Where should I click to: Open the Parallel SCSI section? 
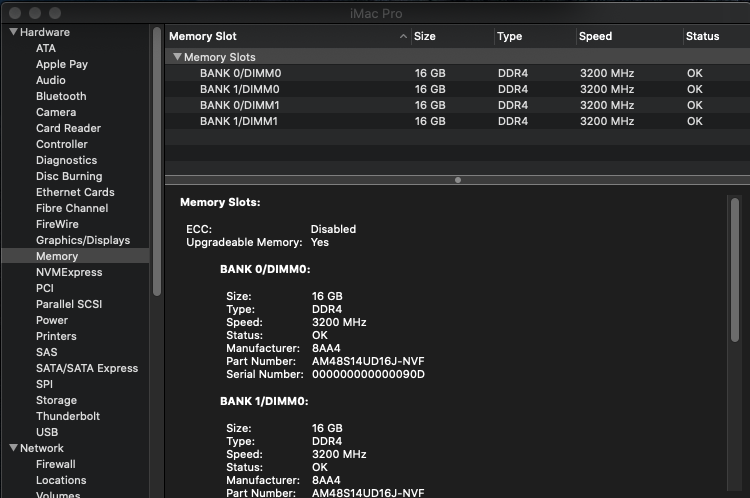click(69, 304)
